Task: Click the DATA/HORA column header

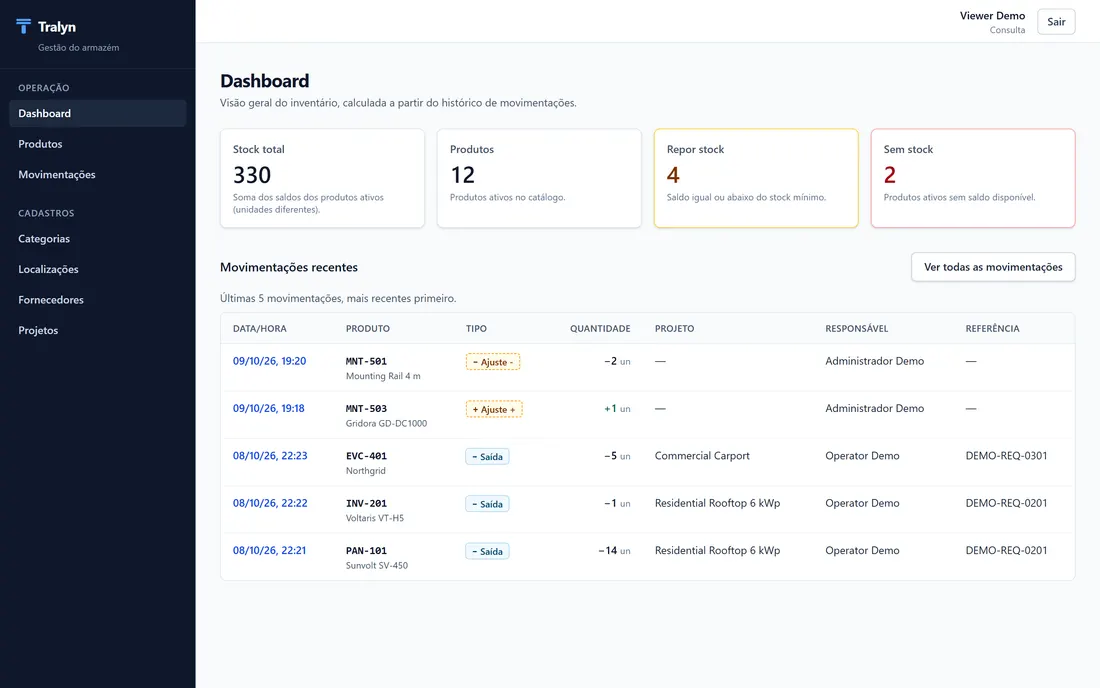Action: 260,328
